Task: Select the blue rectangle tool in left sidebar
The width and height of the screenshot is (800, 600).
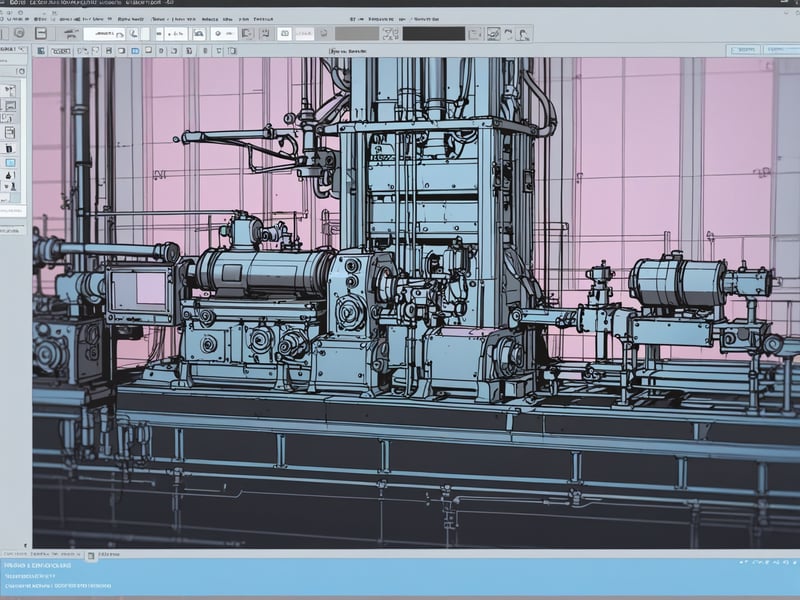Action: [11, 162]
